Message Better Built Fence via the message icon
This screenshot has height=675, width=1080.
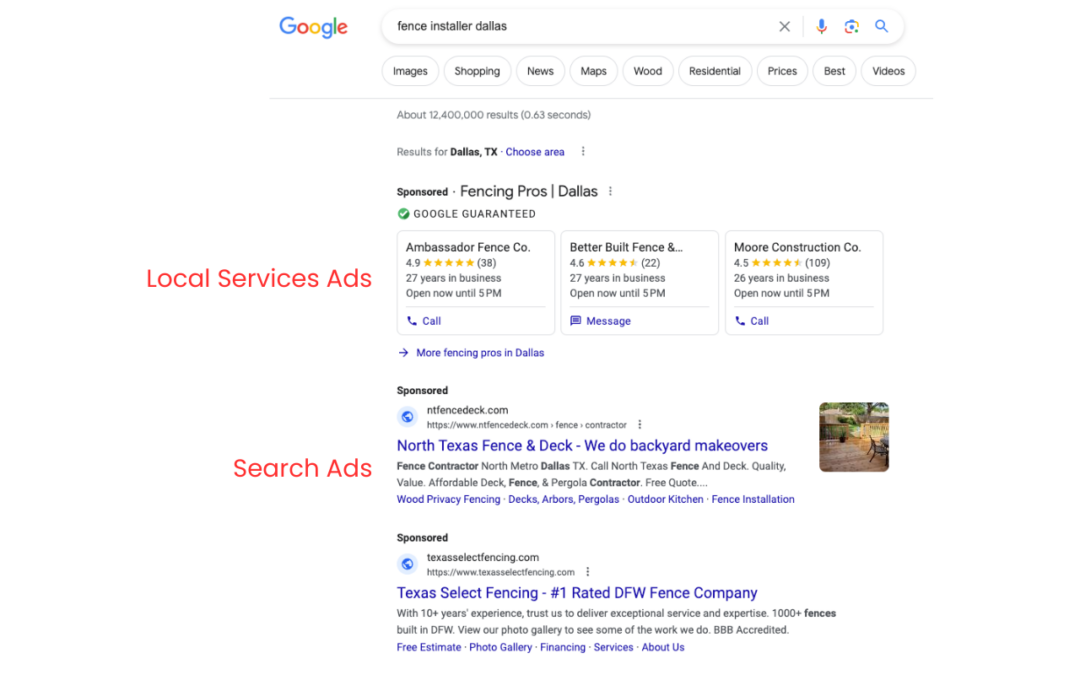[x=576, y=321]
